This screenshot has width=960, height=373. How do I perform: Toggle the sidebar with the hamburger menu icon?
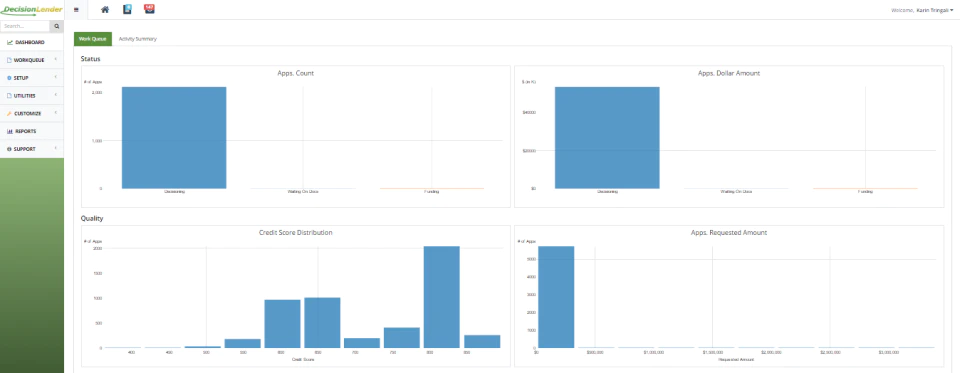click(76, 10)
